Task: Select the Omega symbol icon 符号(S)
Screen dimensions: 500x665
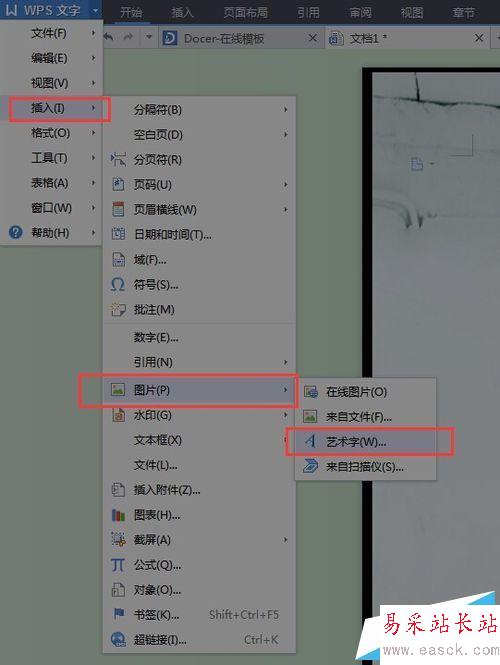Action: (x=117, y=285)
